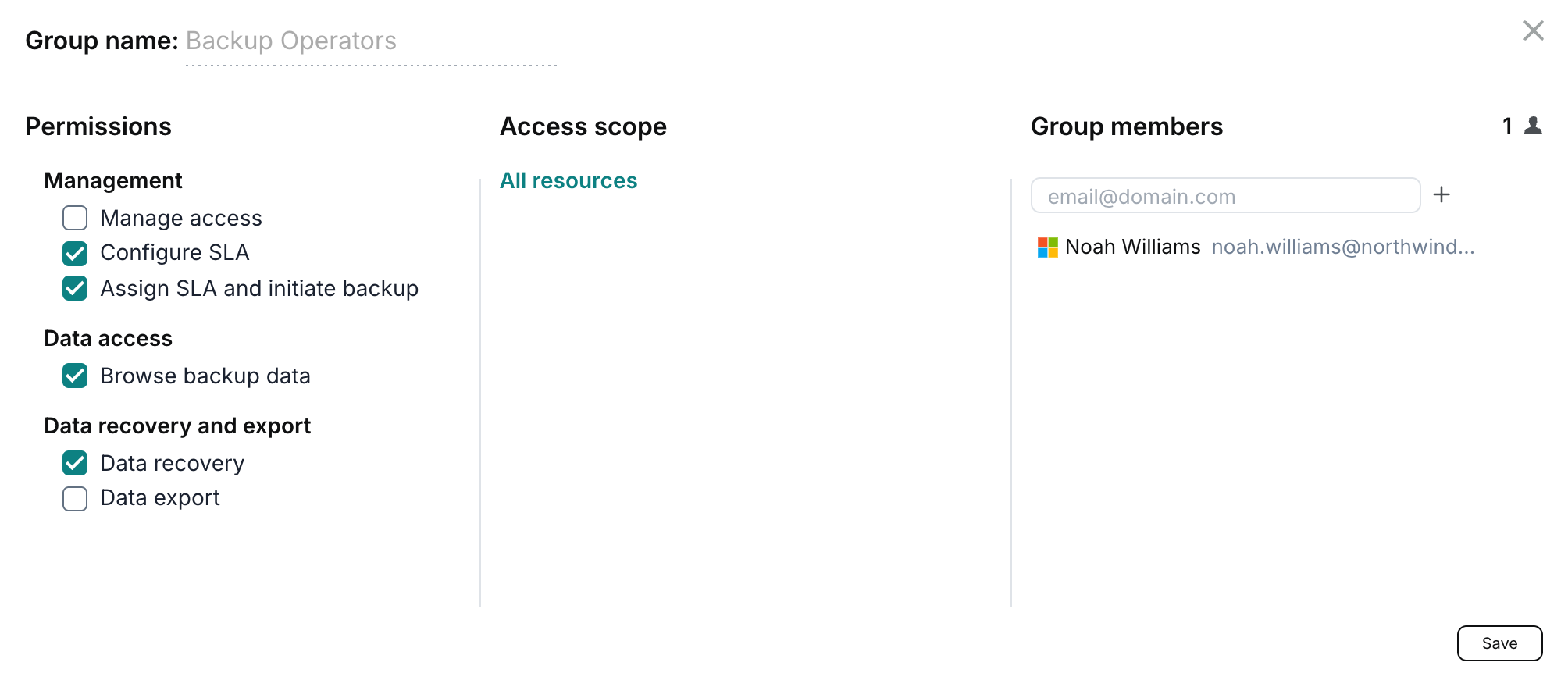Click the Save button
Image resolution: width=1568 pixels, height=673 pixels.
coord(1499,643)
